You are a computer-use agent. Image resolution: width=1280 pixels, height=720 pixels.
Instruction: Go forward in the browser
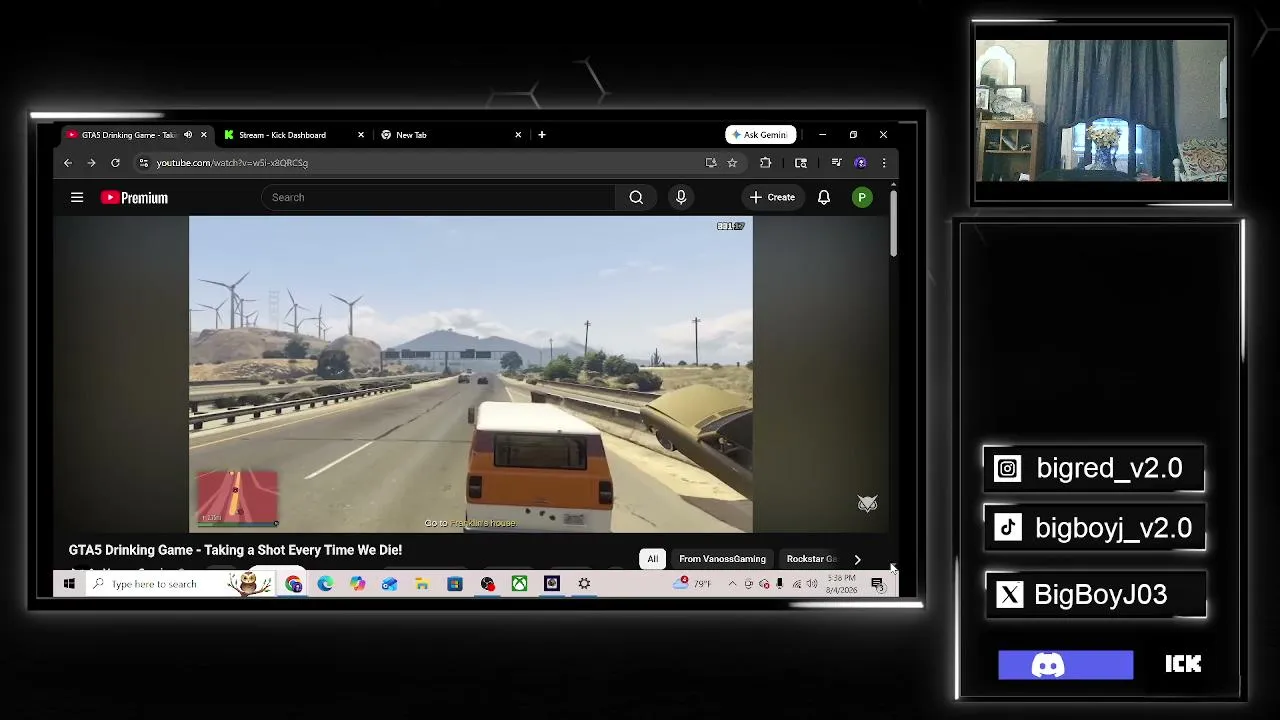tap(91, 163)
